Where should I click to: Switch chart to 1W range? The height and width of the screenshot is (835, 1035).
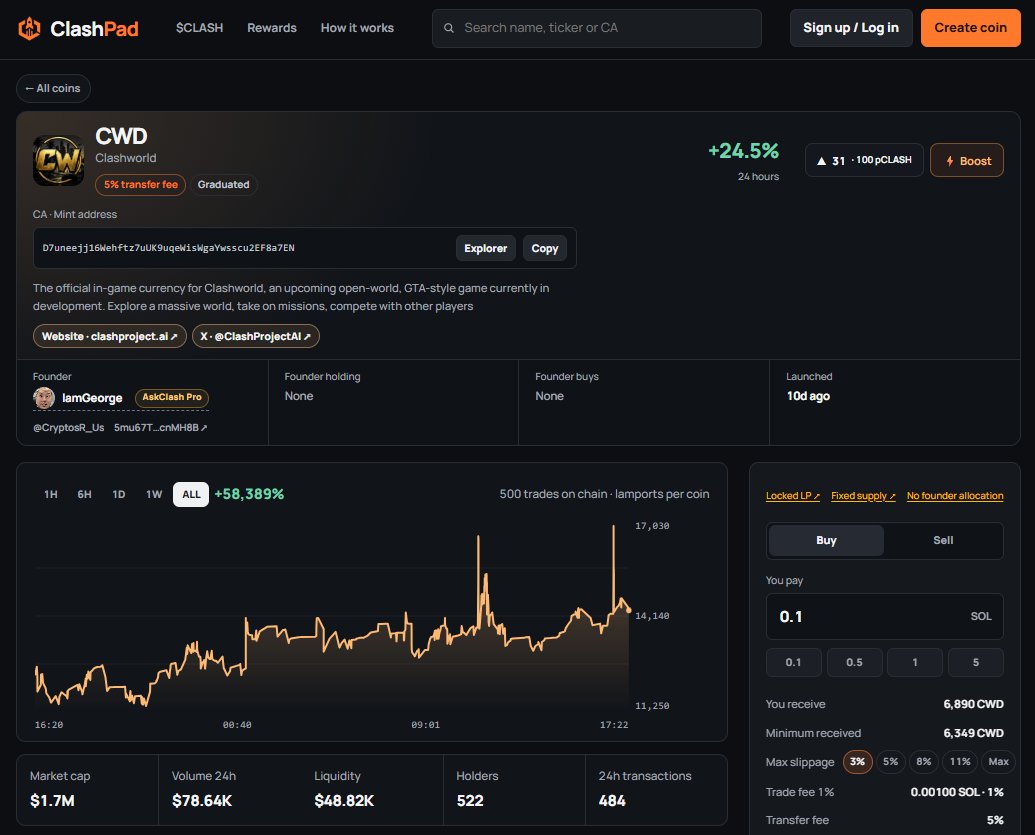click(x=154, y=494)
